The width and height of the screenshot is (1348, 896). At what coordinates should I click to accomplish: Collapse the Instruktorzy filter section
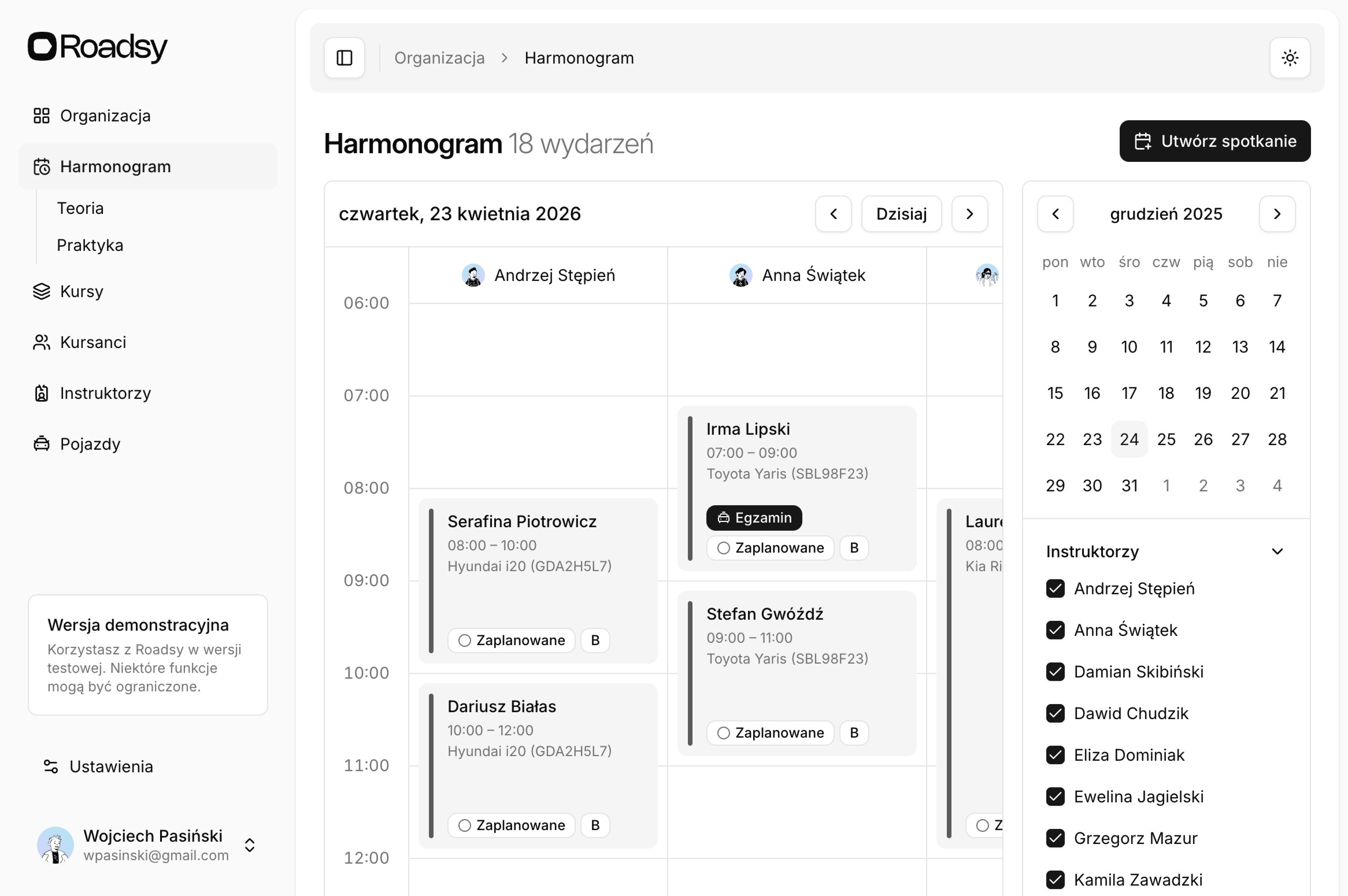[1277, 551]
